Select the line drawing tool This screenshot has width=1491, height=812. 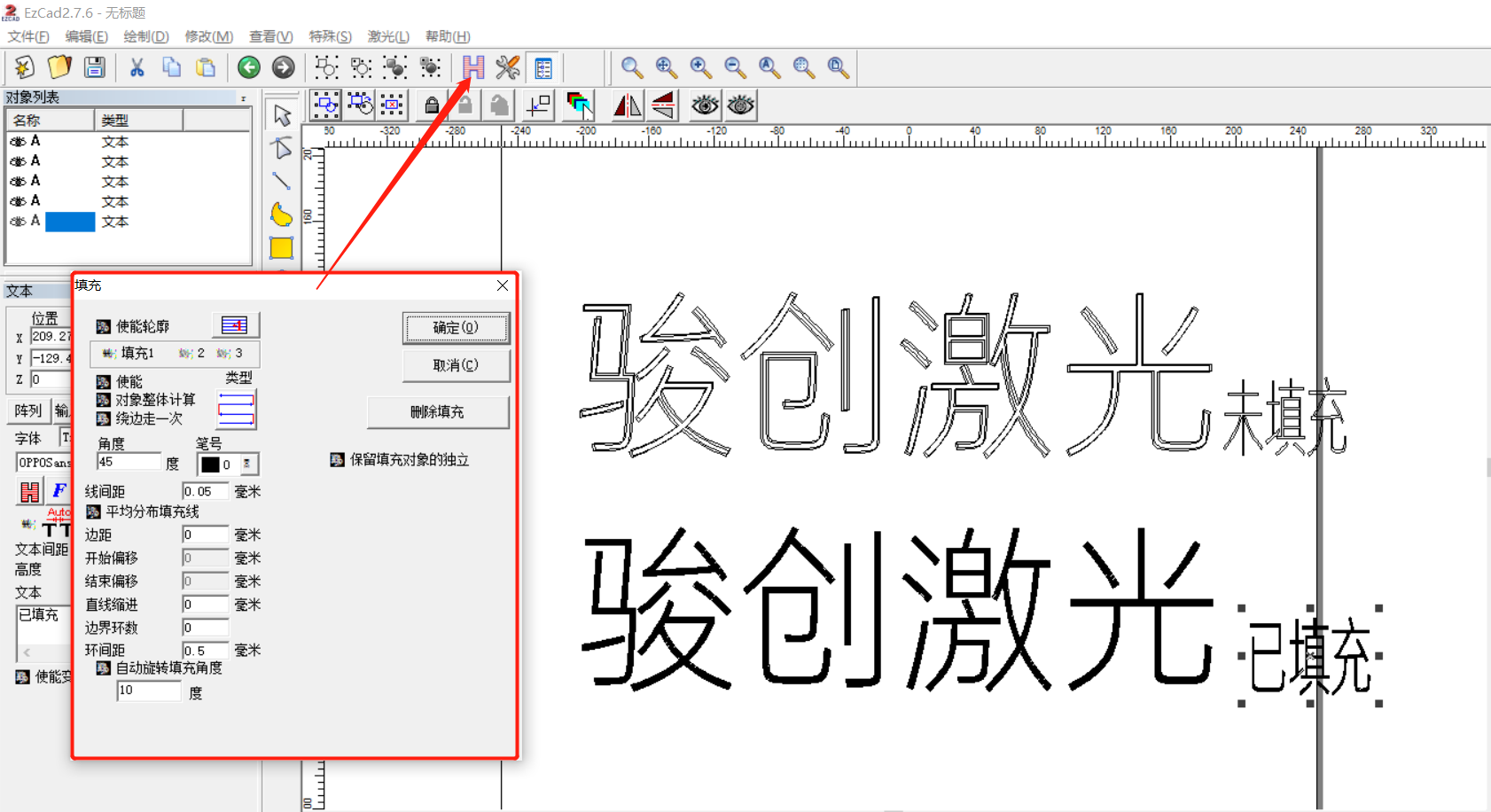coord(282,181)
